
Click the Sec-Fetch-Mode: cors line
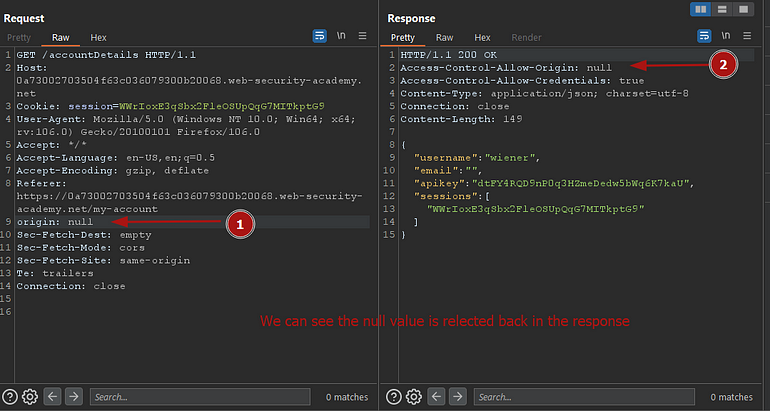[x=81, y=247]
